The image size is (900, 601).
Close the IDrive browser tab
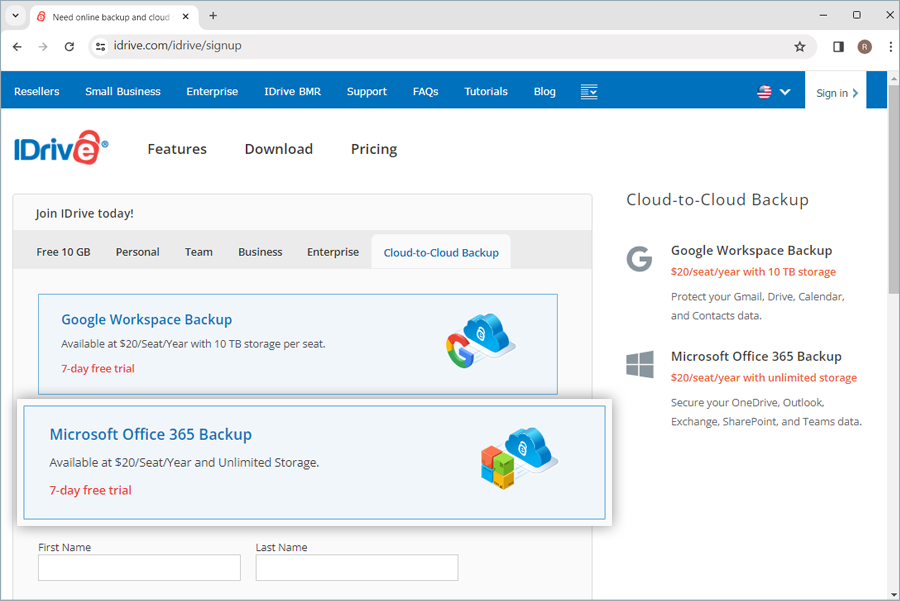pyautogui.click(x=185, y=17)
